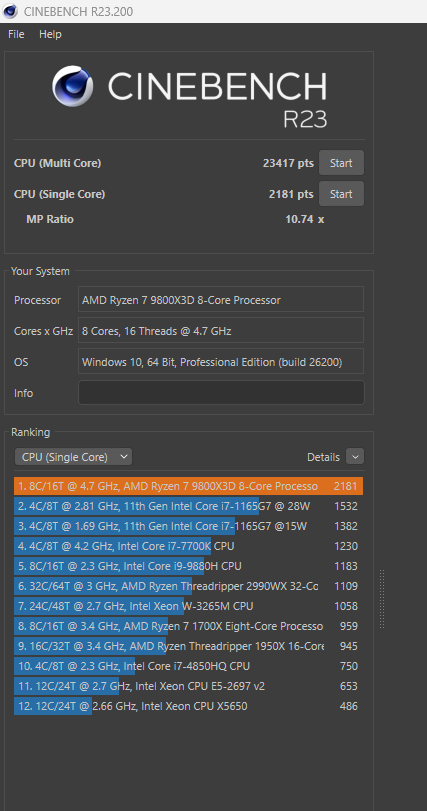Select the Xeon CPU X5650 ranking row

pyautogui.click(x=188, y=707)
